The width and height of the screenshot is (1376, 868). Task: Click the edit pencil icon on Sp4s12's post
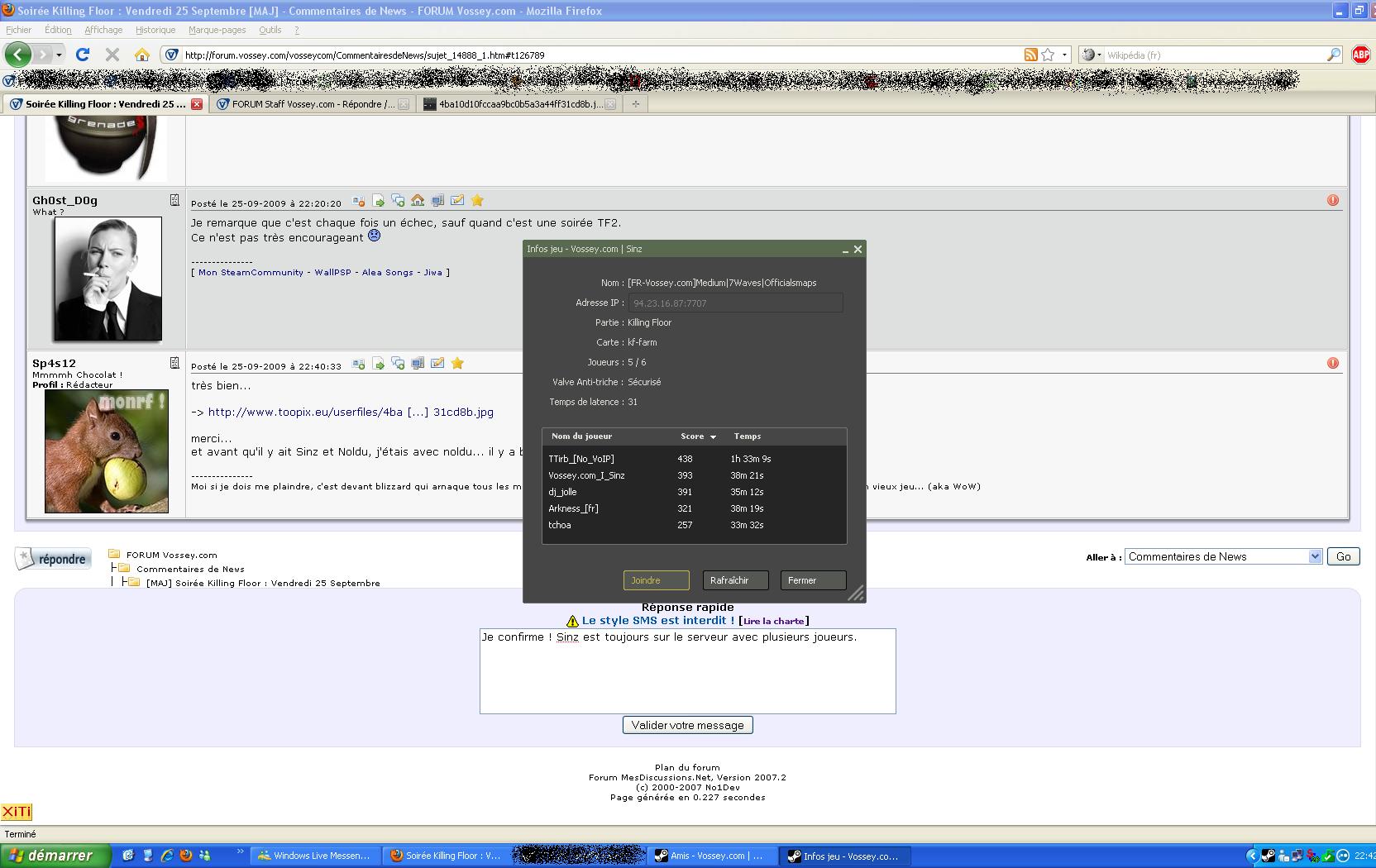click(437, 363)
